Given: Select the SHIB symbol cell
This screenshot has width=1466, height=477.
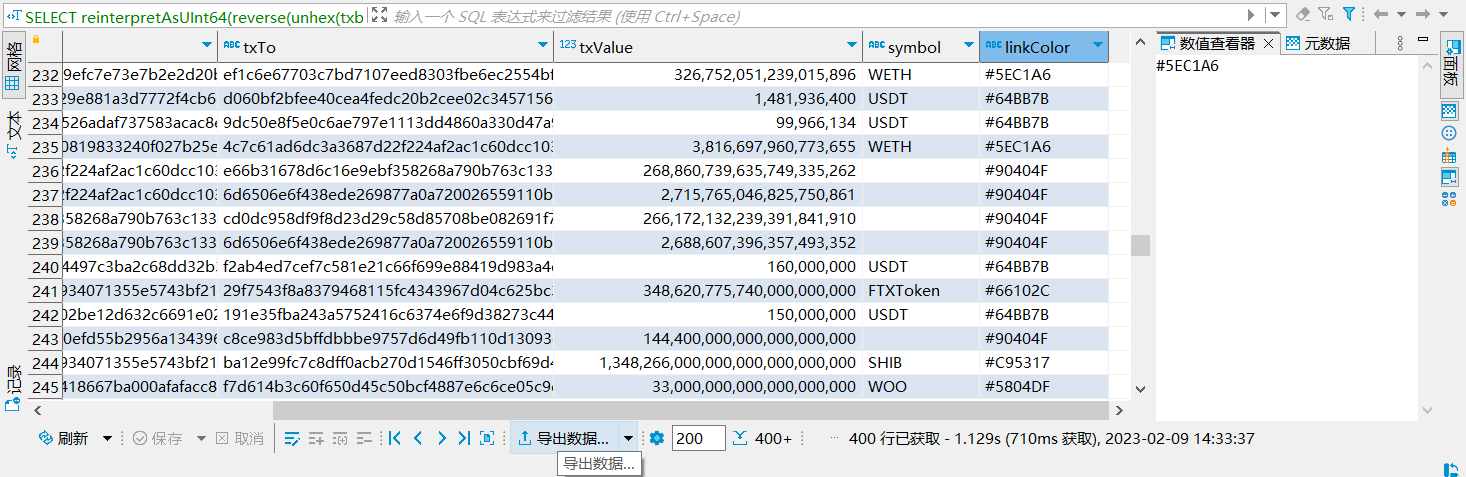Looking at the screenshot, I should (x=921, y=363).
